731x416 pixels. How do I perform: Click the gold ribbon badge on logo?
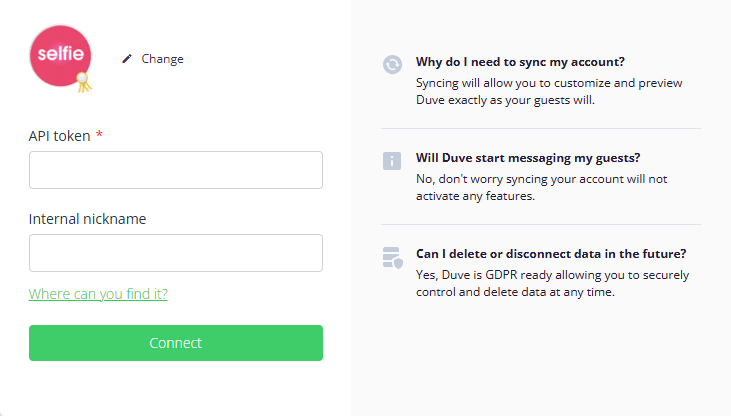click(x=84, y=82)
